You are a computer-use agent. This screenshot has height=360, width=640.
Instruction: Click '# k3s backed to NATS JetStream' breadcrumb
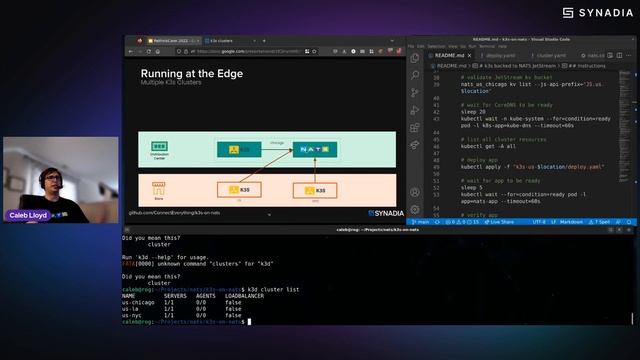click(514, 66)
